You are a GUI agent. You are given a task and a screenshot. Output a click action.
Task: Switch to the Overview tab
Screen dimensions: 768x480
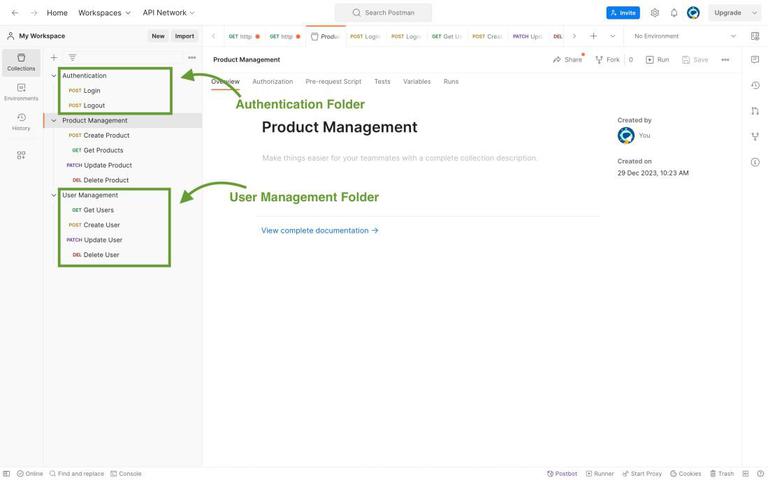pyautogui.click(x=225, y=81)
